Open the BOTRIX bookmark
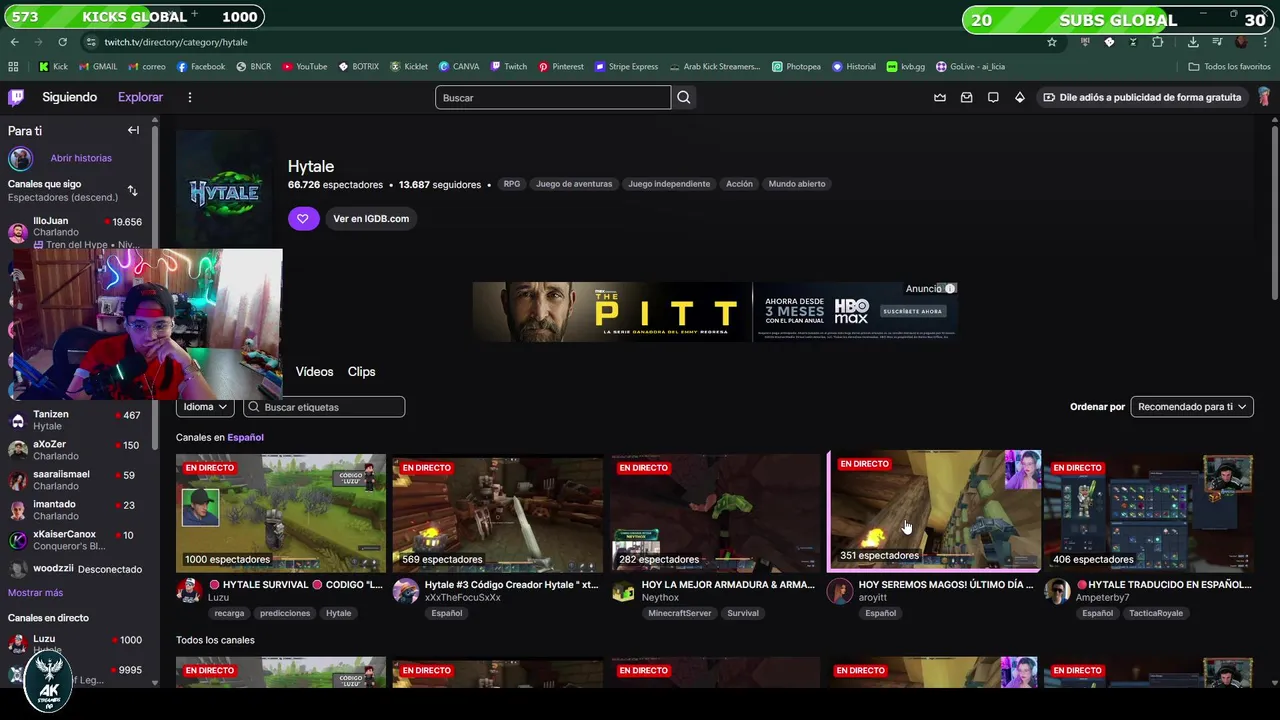This screenshot has width=1280, height=720. [359, 67]
